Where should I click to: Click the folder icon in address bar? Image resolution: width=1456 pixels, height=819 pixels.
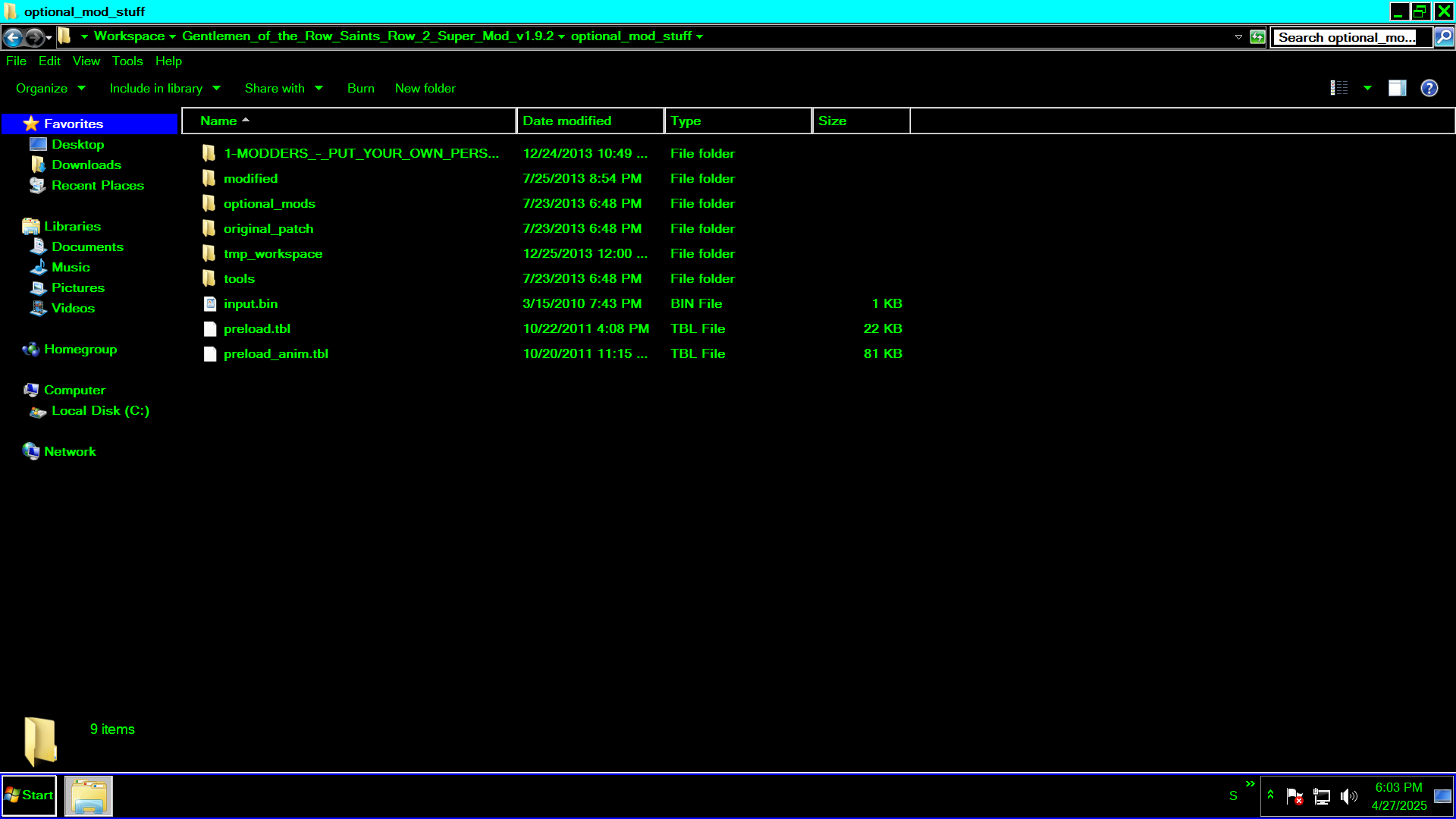pos(65,36)
